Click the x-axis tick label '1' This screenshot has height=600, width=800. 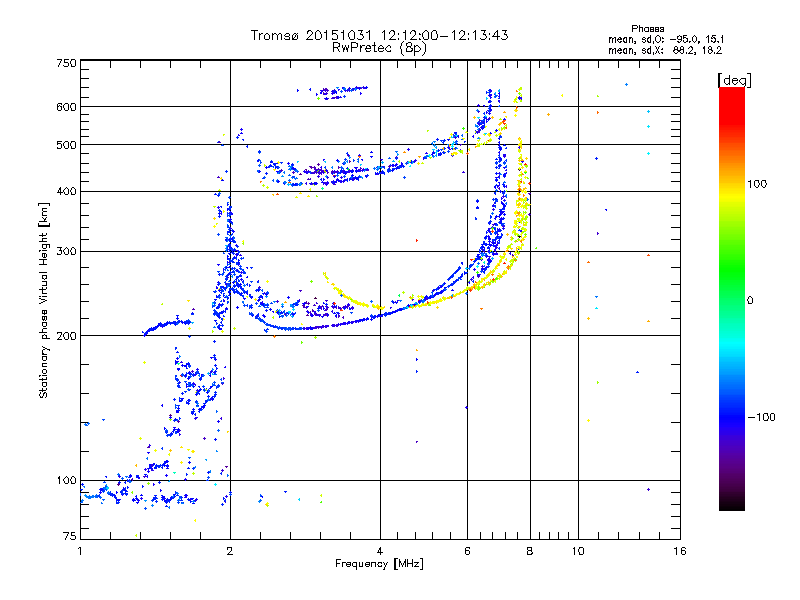coord(80,551)
